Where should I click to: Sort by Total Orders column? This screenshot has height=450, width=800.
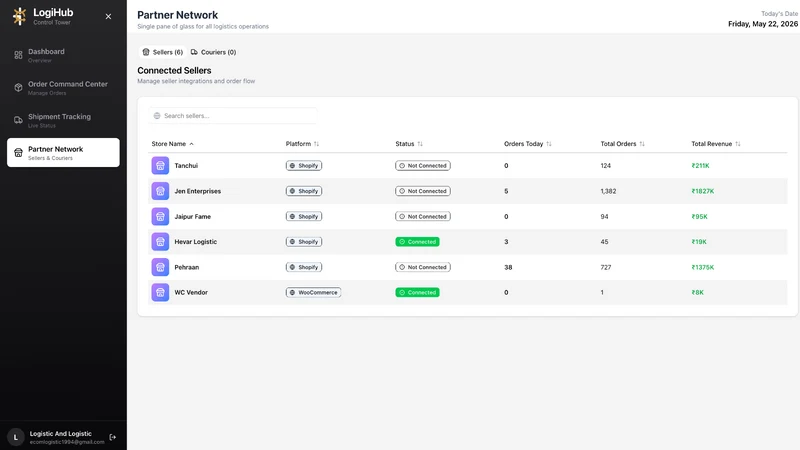click(623, 144)
